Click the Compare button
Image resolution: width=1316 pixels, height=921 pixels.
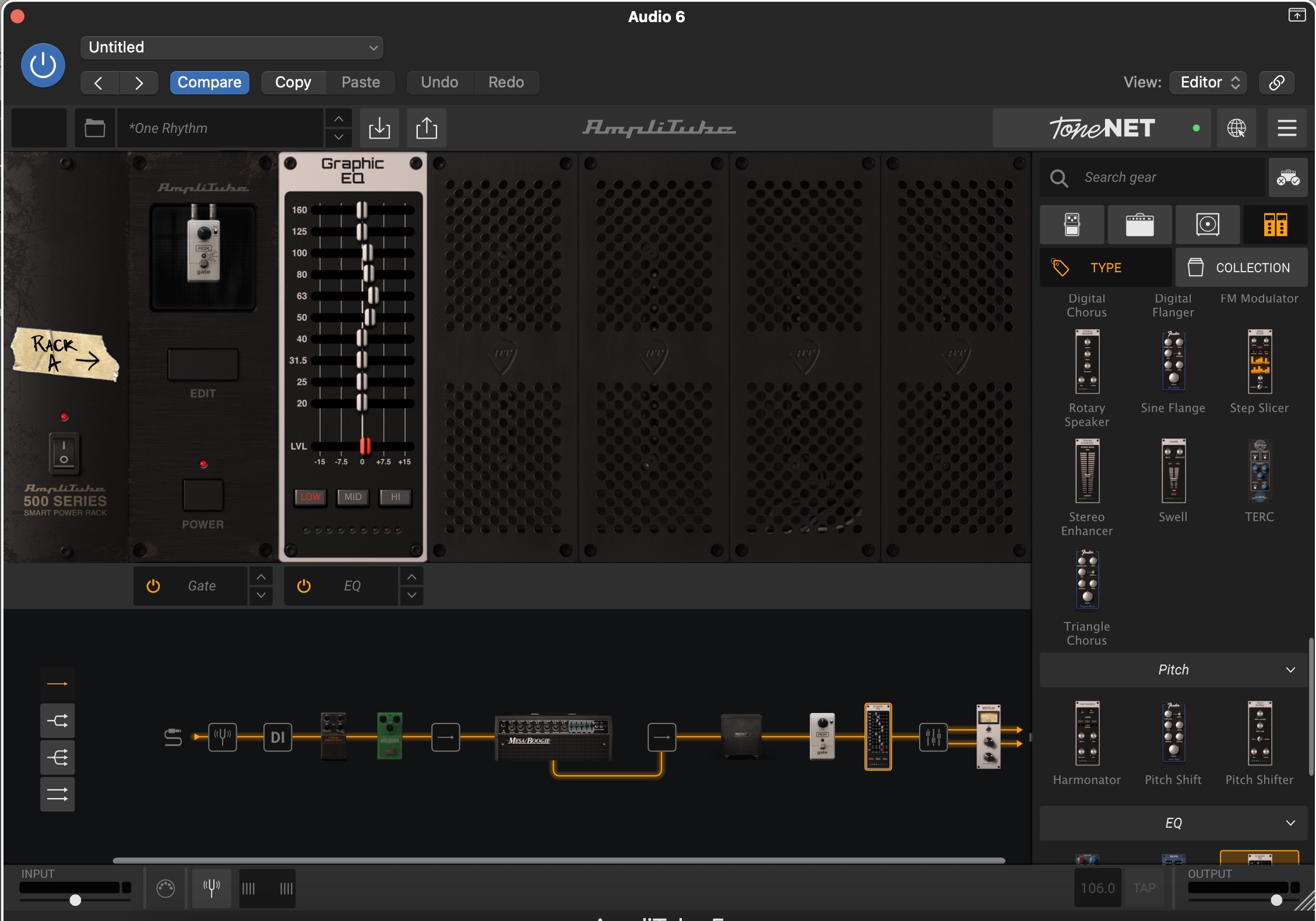209,82
